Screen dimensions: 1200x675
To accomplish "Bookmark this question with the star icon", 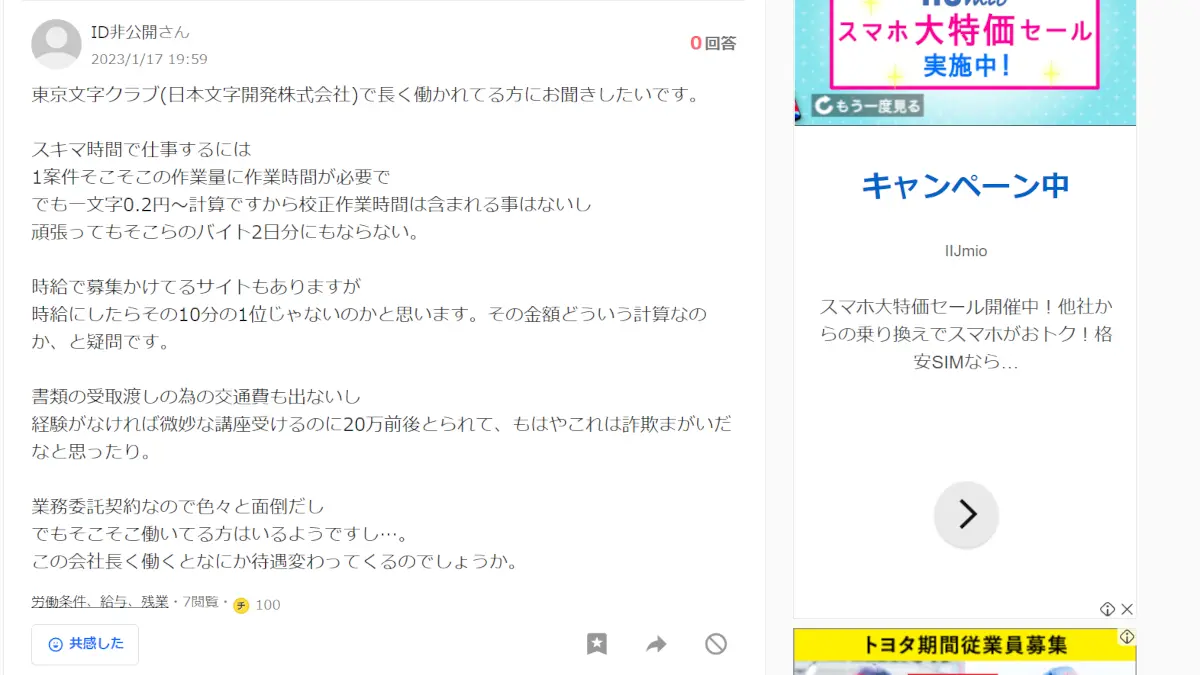I will tap(597, 644).
